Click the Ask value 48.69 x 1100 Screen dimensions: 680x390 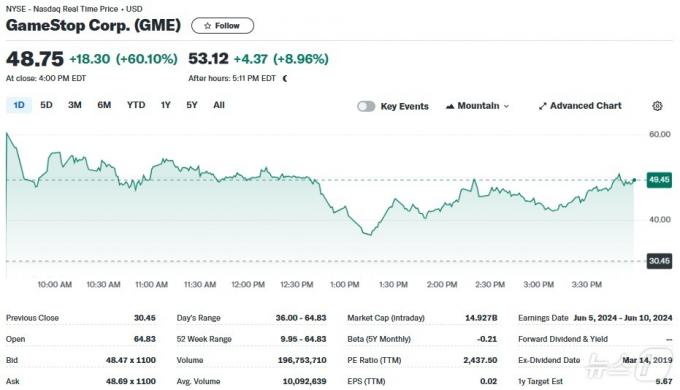(131, 381)
